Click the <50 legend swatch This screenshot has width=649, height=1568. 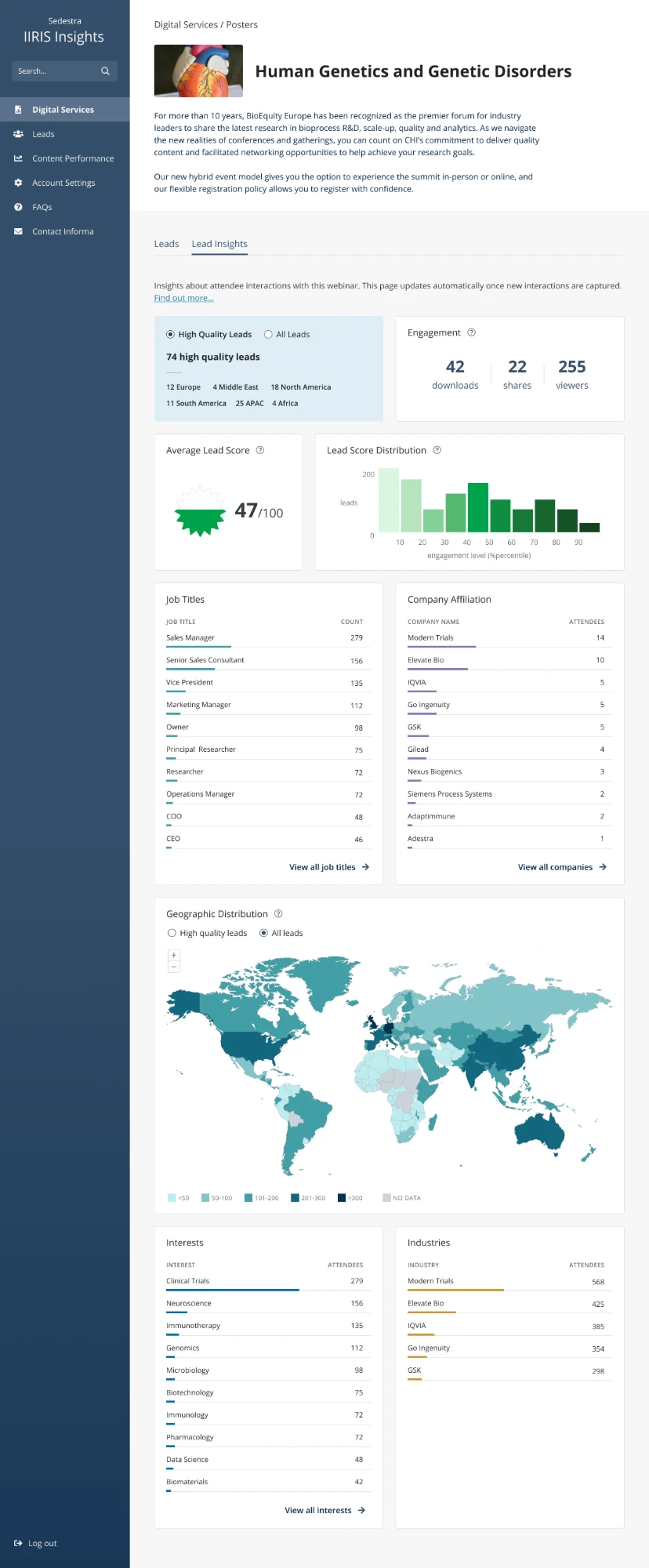coord(172,1198)
